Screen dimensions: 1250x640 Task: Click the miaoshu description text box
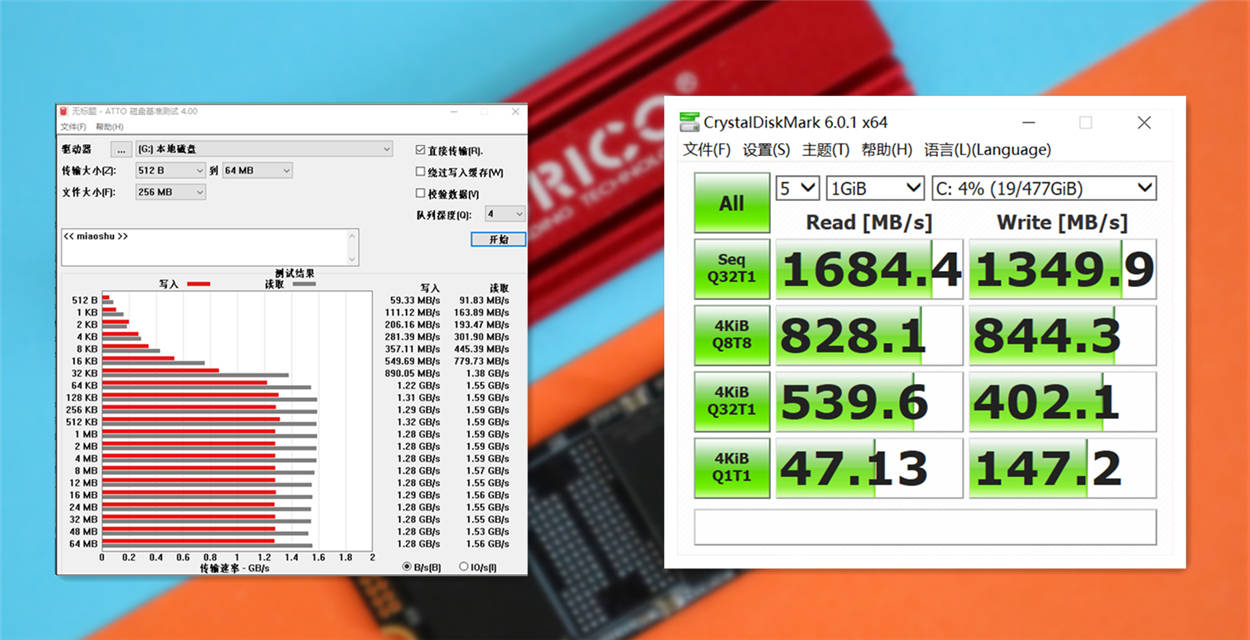pyautogui.click(x=208, y=247)
